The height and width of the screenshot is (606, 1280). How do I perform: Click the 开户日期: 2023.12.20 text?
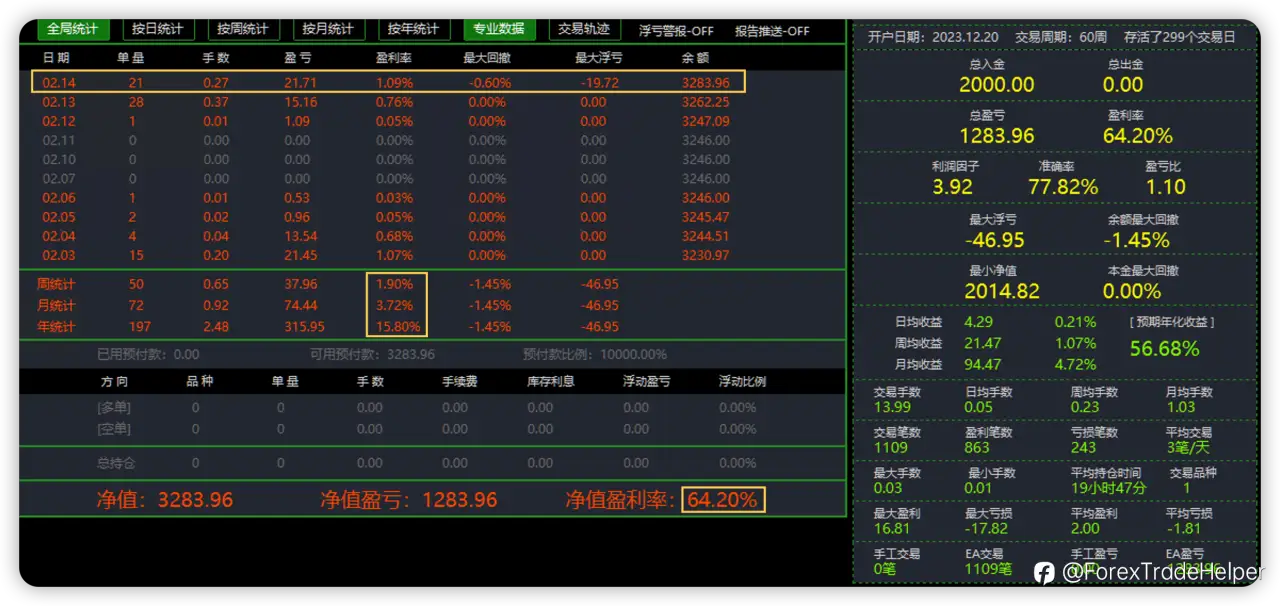[933, 37]
